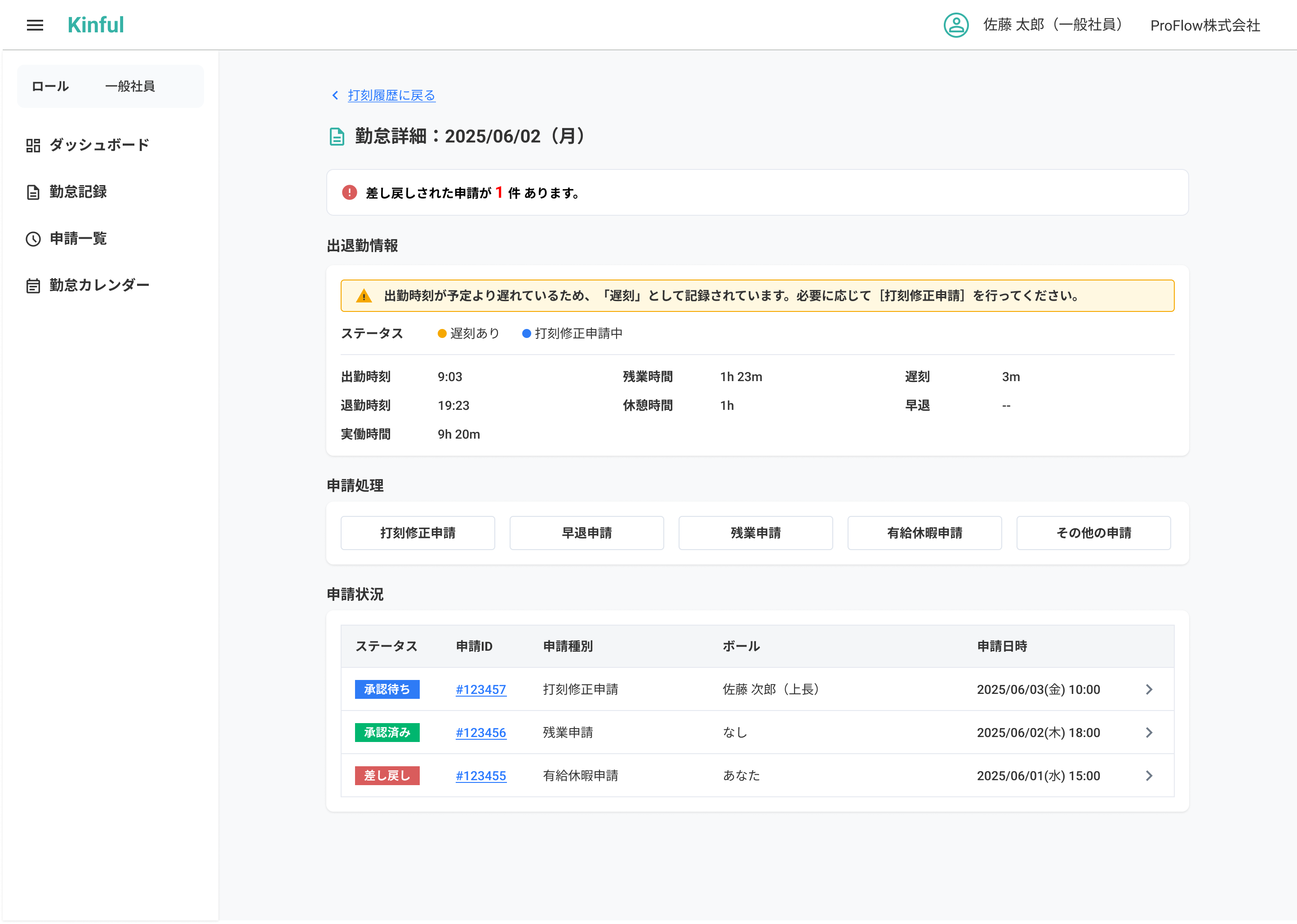Open application link #123455
The width and height of the screenshot is (1297, 924).
tap(481, 776)
